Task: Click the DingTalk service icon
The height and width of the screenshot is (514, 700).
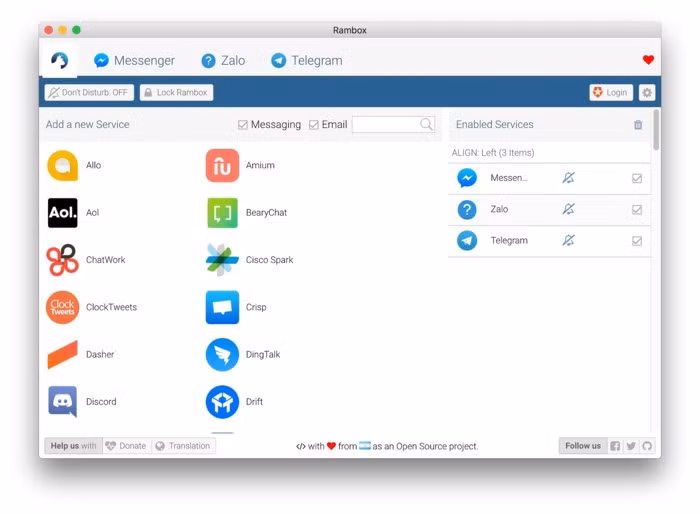Action: (222, 354)
